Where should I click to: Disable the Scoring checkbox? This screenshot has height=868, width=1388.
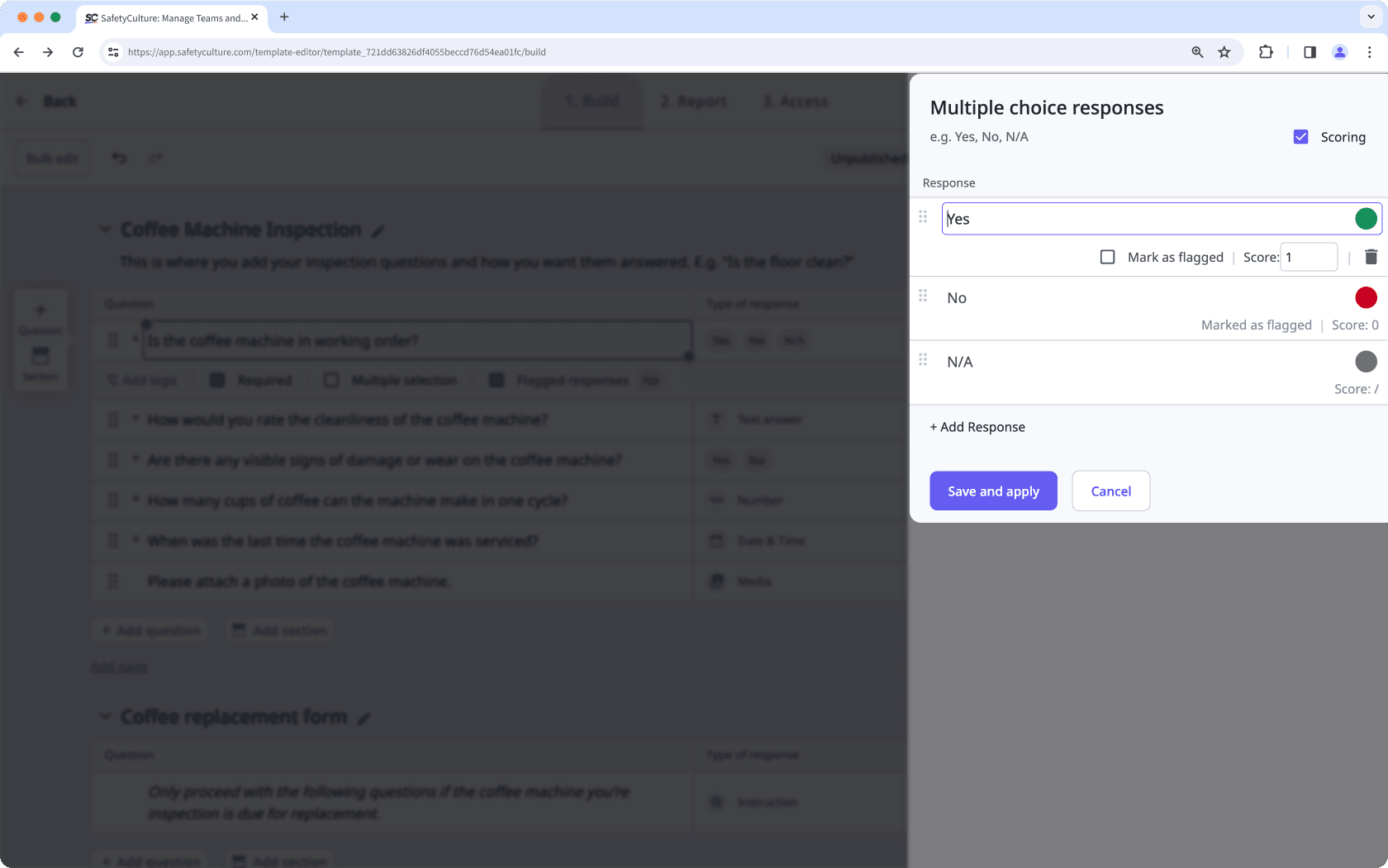[x=1301, y=136]
